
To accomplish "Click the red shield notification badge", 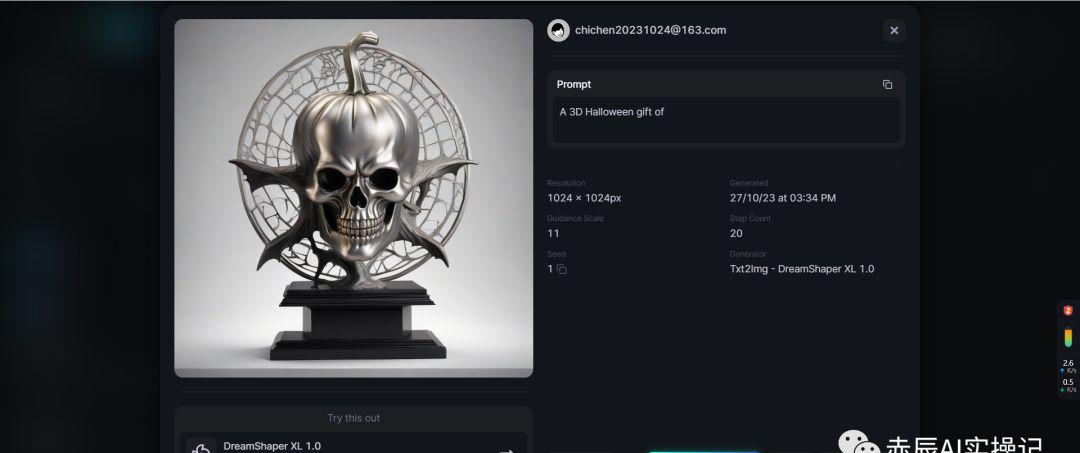I will click(x=1068, y=311).
